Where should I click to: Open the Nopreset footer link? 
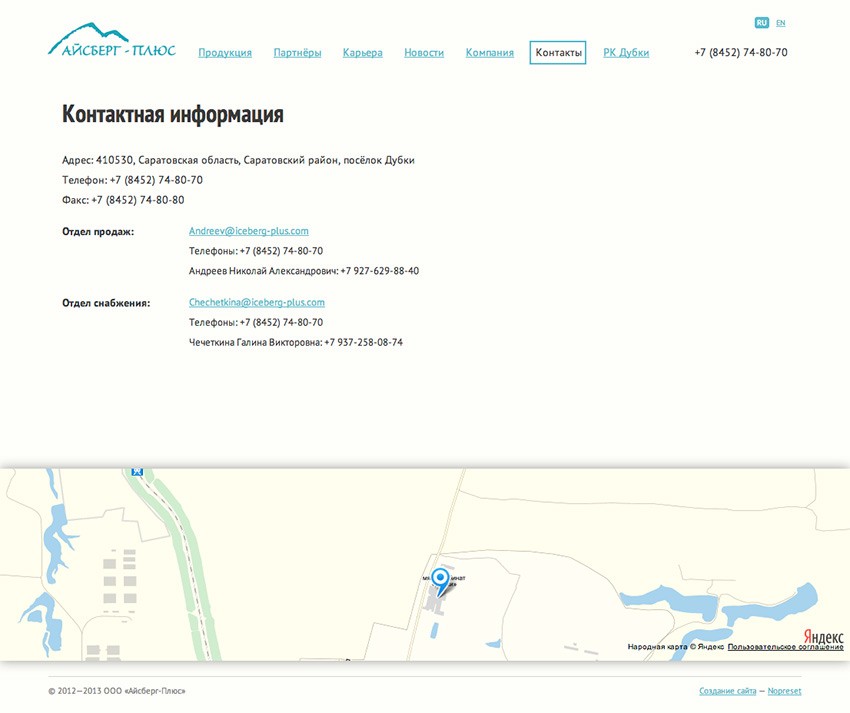[784, 691]
